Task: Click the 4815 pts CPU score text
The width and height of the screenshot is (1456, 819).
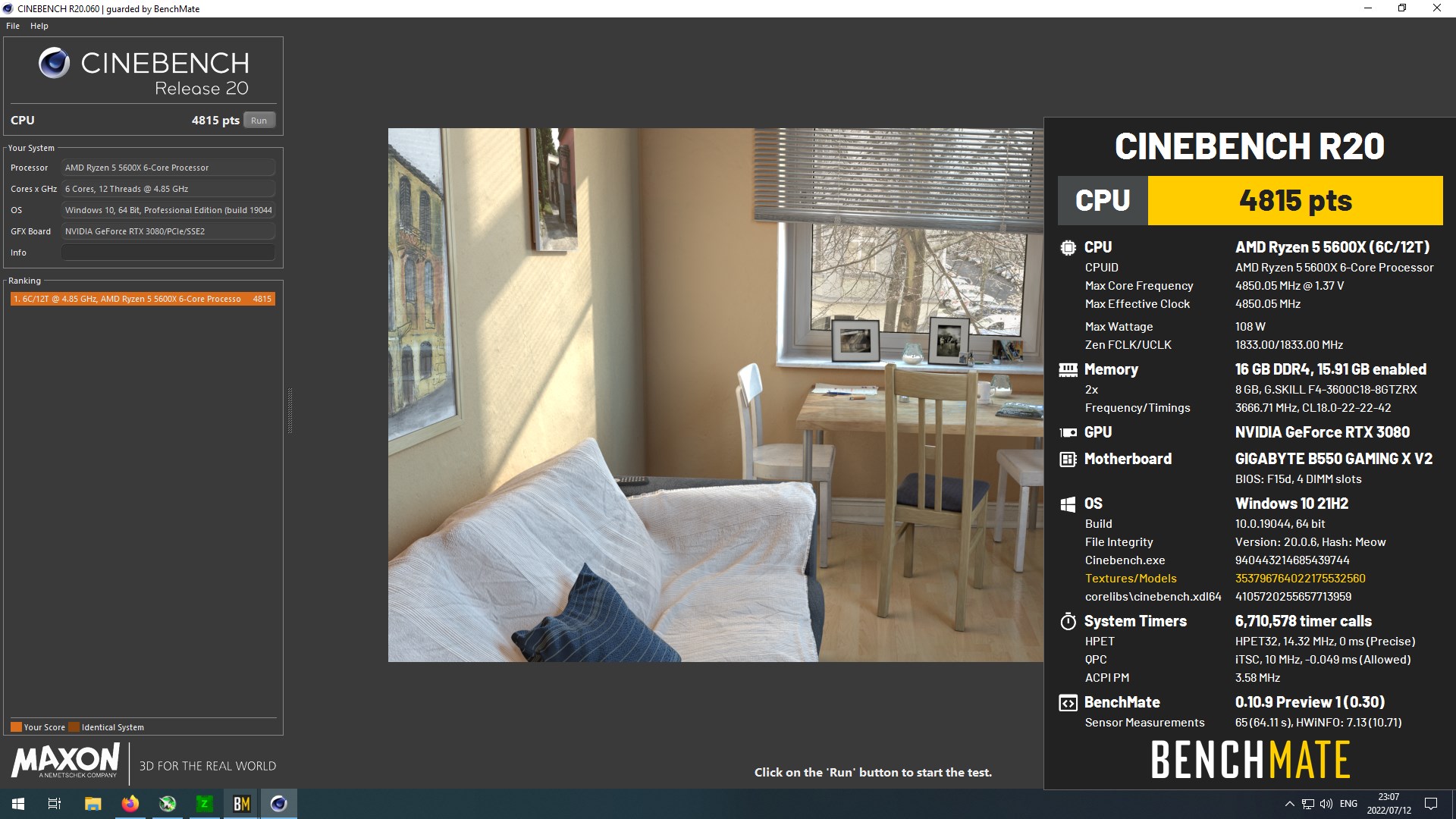Action: [x=215, y=121]
